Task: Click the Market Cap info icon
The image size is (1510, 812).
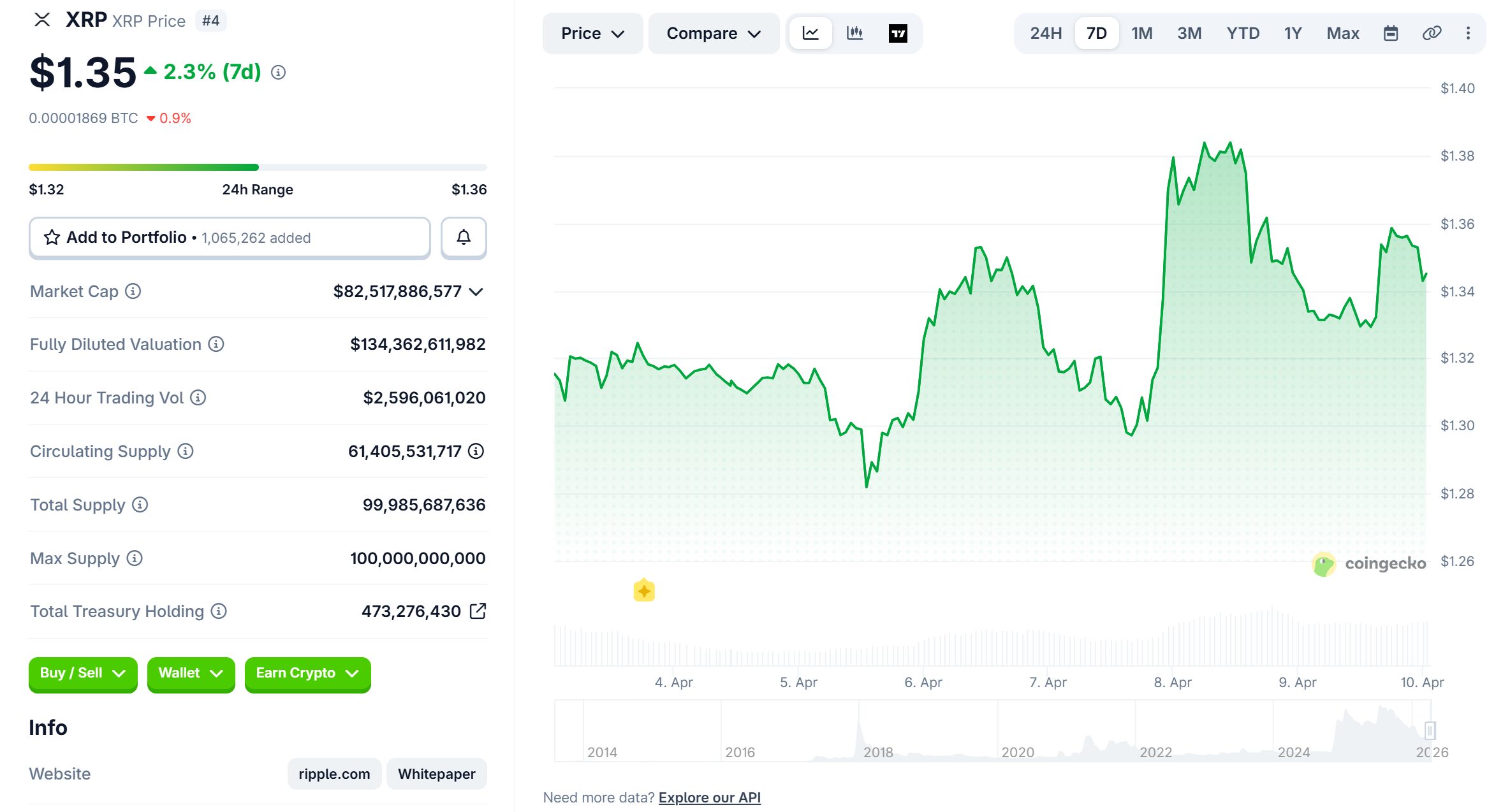Action: coord(132,292)
